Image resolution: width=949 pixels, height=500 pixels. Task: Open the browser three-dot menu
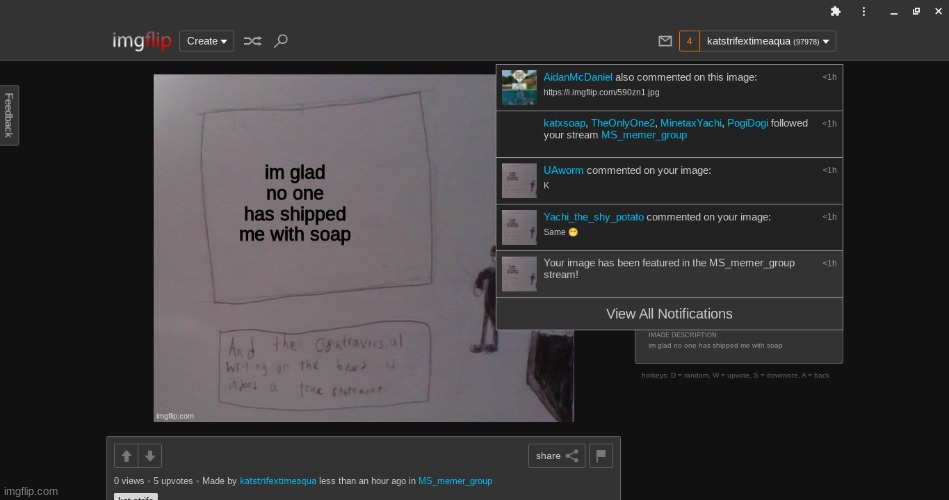click(864, 12)
